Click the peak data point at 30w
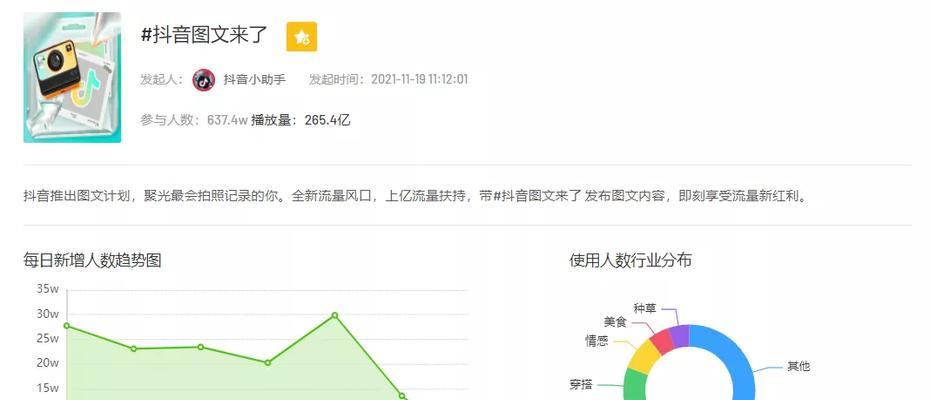The width and height of the screenshot is (930, 400). 335,315
